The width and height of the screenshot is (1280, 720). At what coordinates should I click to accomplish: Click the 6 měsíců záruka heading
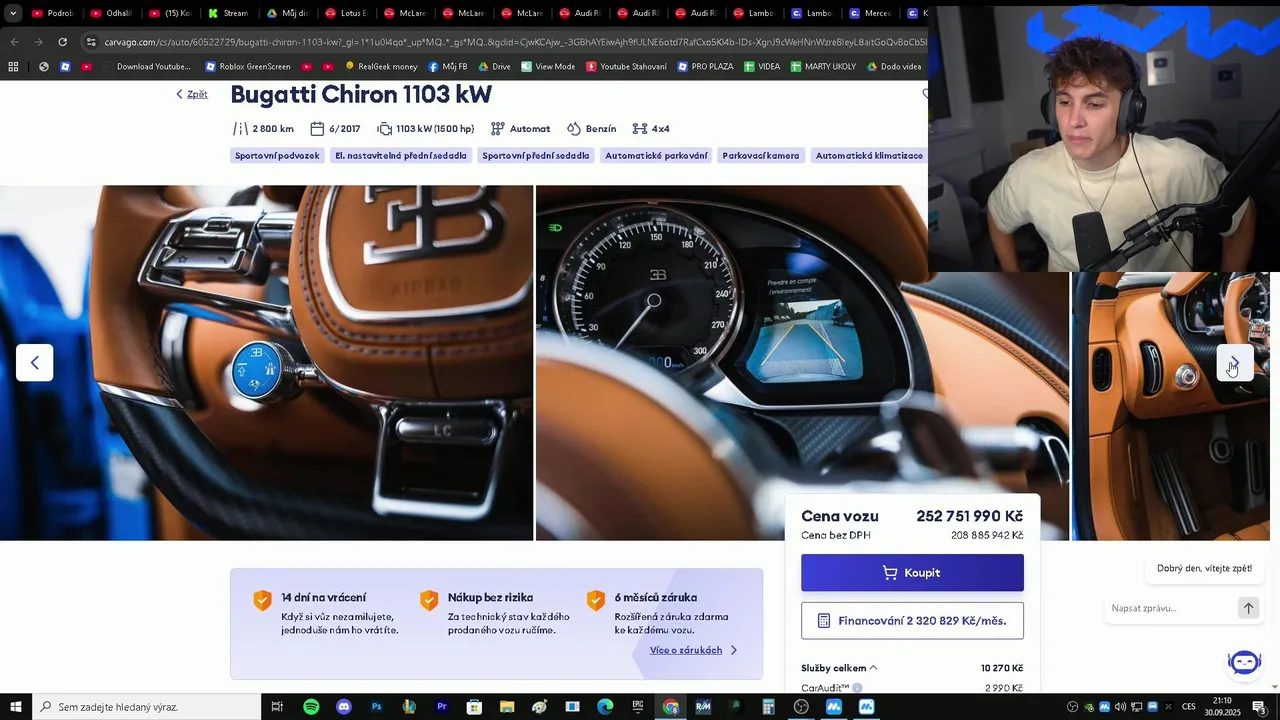(x=656, y=598)
